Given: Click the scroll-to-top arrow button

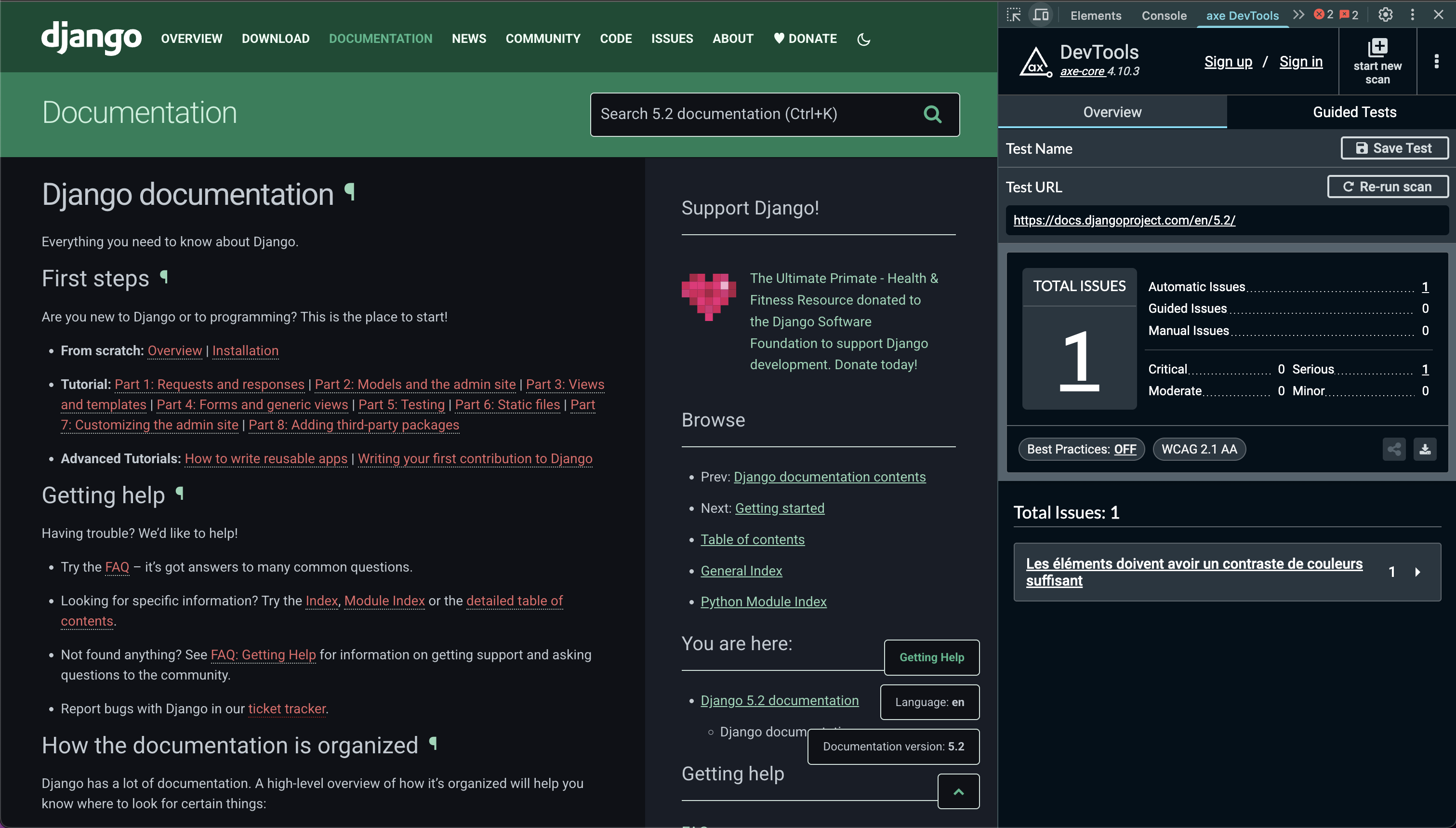Looking at the screenshot, I should (x=958, y=791).
